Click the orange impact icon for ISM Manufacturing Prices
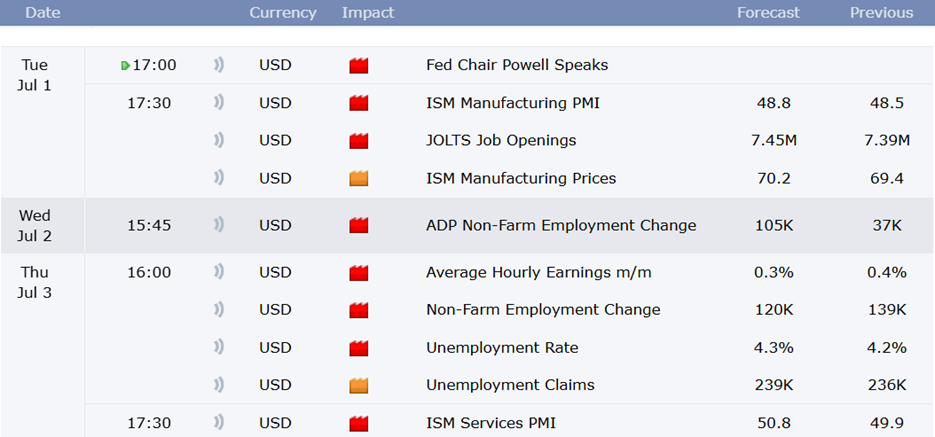 [x=359, y=178]
